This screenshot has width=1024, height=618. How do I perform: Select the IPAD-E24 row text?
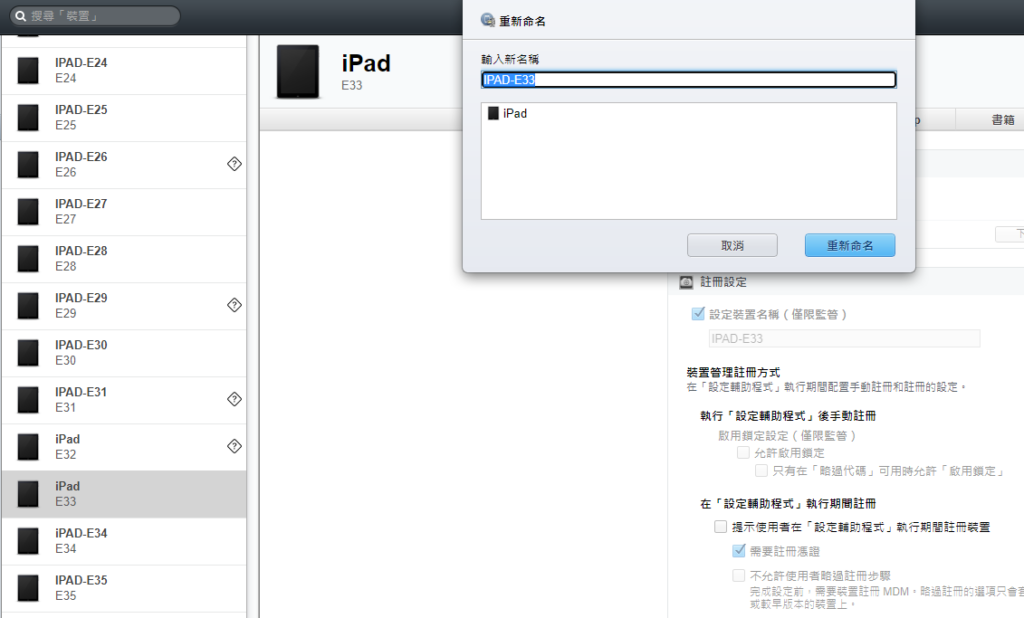coord(81,63)
